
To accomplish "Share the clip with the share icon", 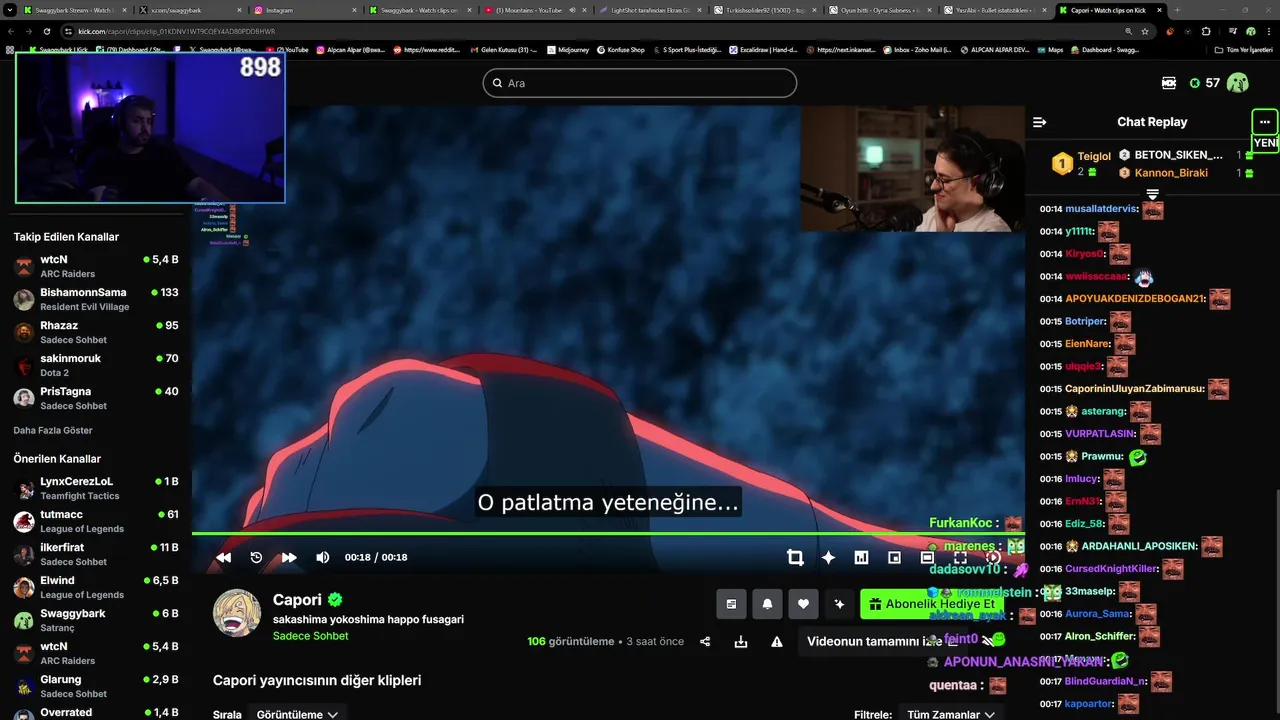I will point(705,641).
